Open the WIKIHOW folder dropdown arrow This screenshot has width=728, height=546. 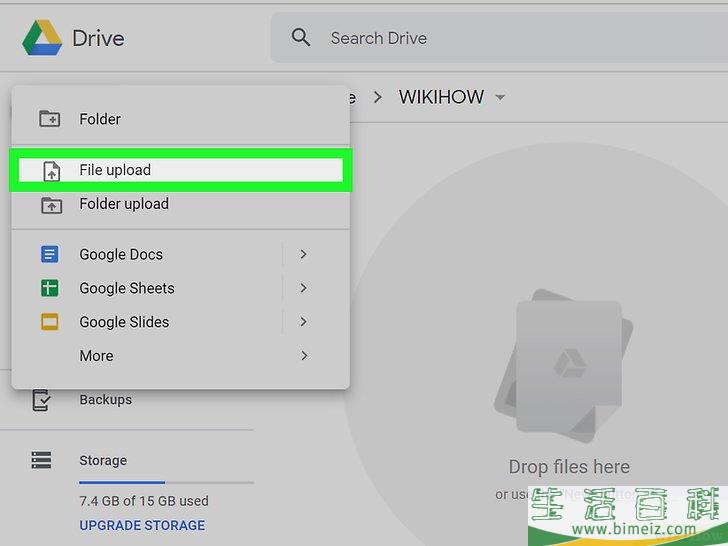point(500,98)
